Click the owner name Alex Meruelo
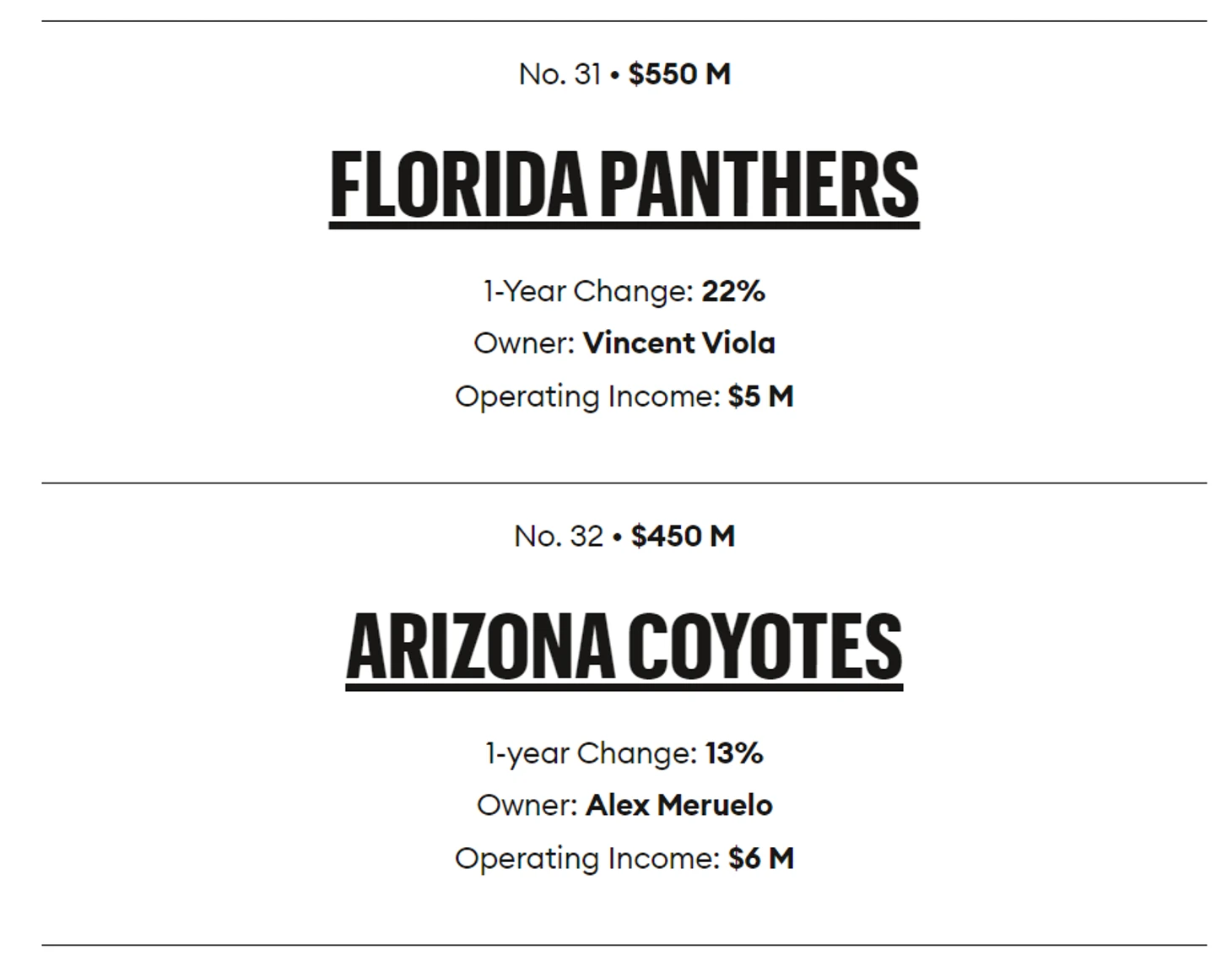This screenshot has width=1232, height=971. click(678, 806)
